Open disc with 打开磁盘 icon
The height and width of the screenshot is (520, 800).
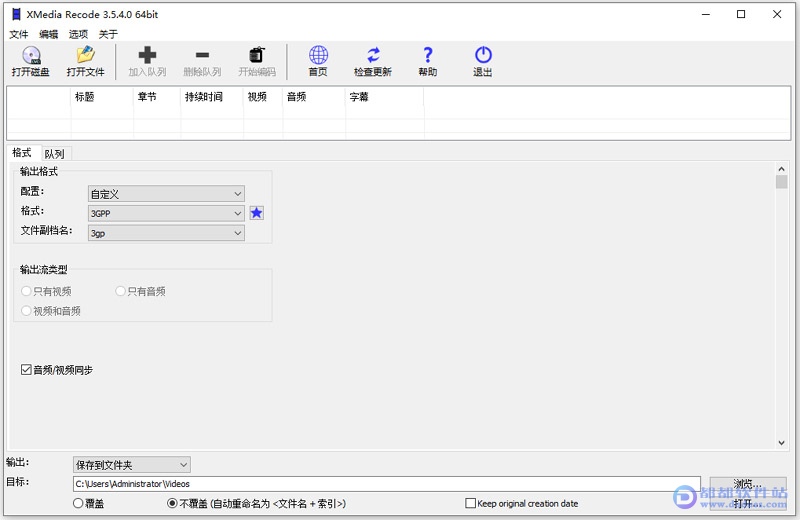pos(31,61)
